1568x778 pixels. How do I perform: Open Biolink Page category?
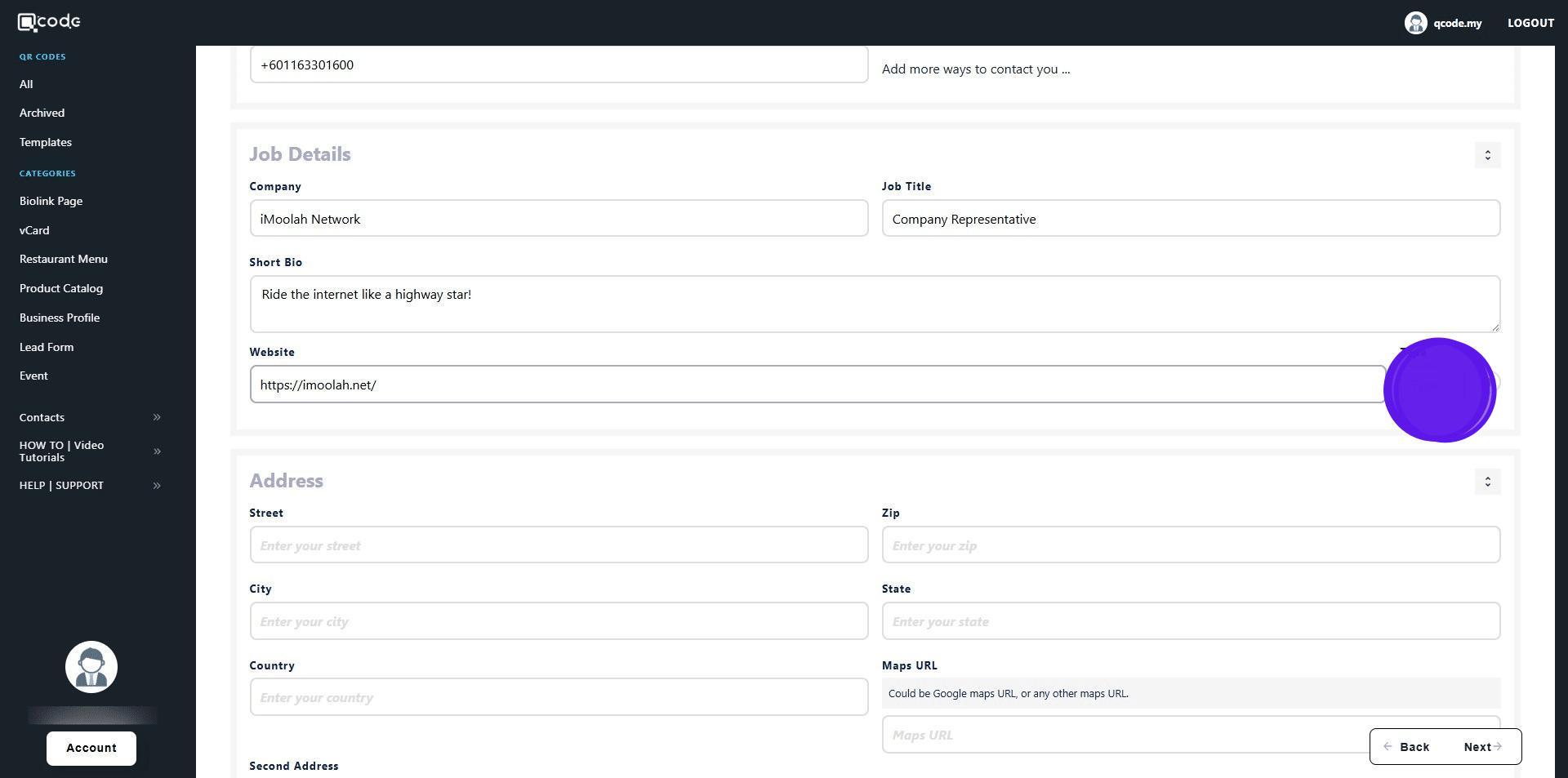51,201
